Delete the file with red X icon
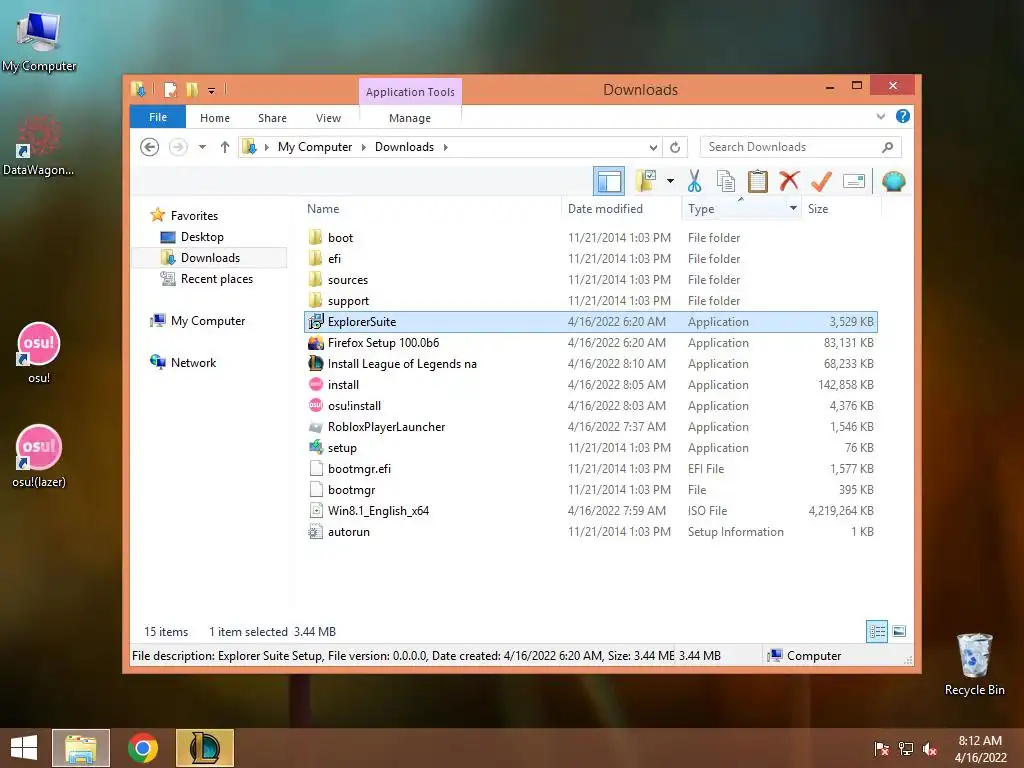Viewport: 1024px width, 768px height. (x=789, y=181)
